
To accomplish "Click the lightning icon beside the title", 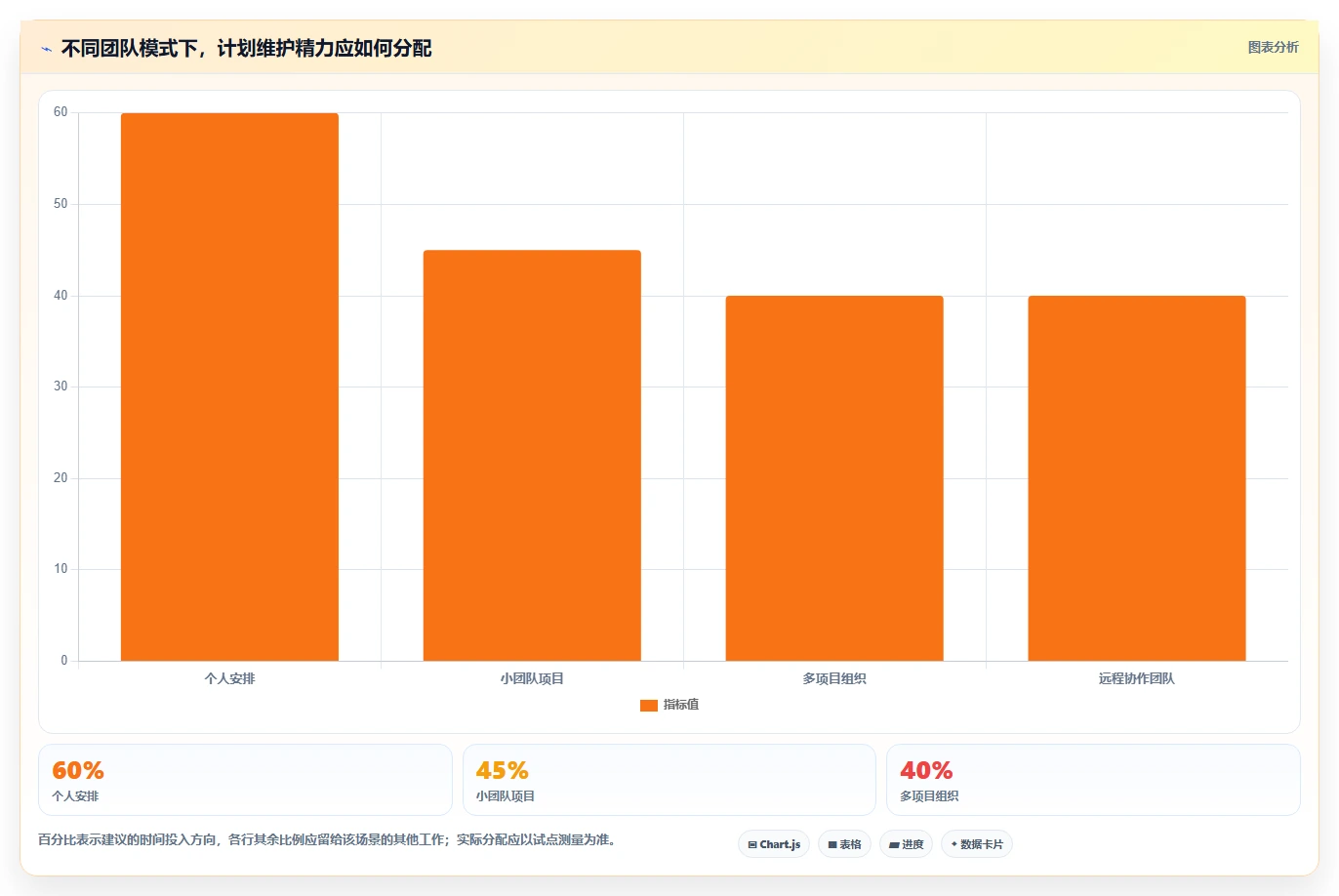I will click(46, 49).
